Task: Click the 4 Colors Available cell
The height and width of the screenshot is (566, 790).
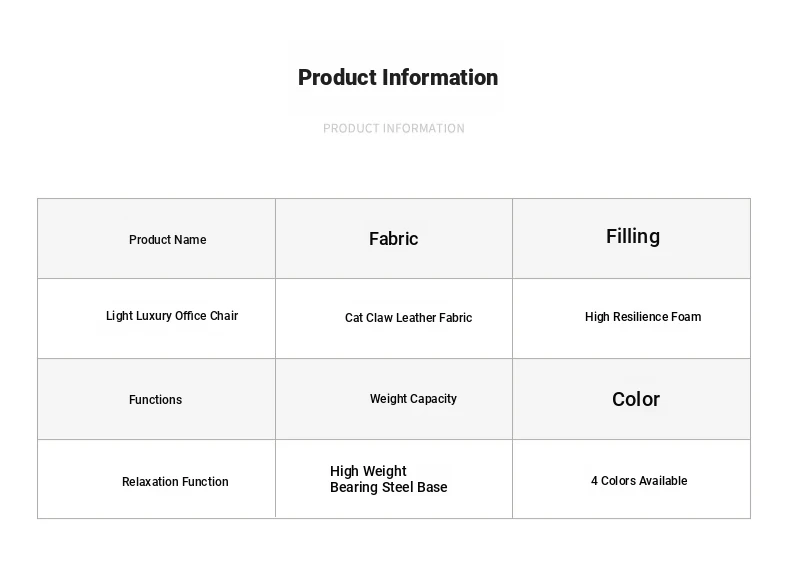Action: (x=632, y=479)
